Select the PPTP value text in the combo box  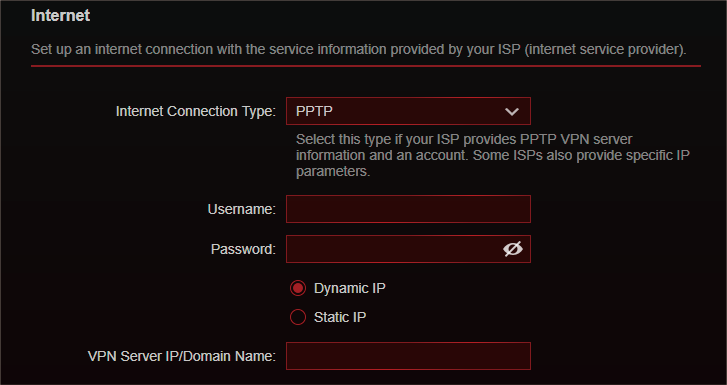point(314,111)
